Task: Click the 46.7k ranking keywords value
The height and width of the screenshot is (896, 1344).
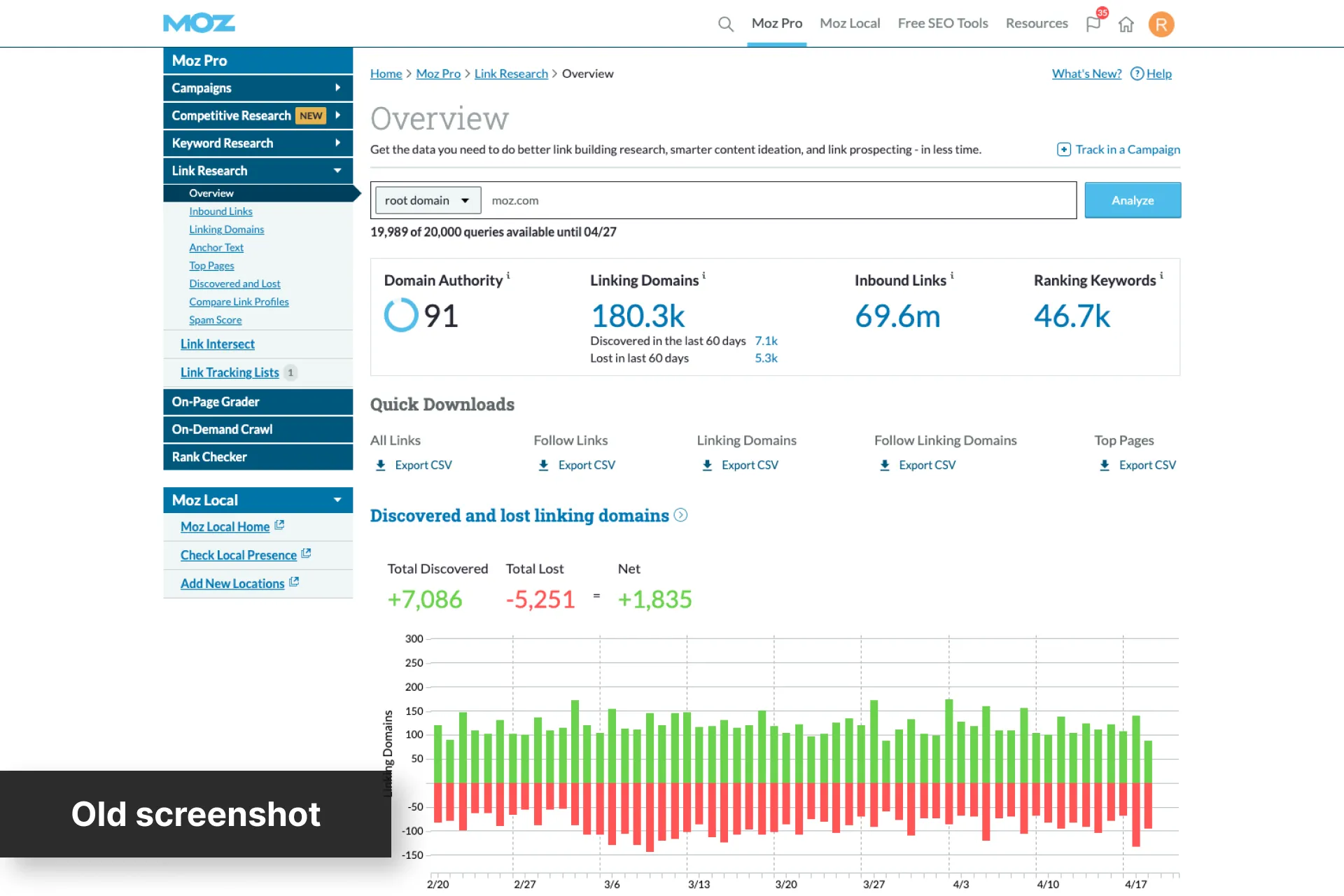Action: (x=1072, y=316)
